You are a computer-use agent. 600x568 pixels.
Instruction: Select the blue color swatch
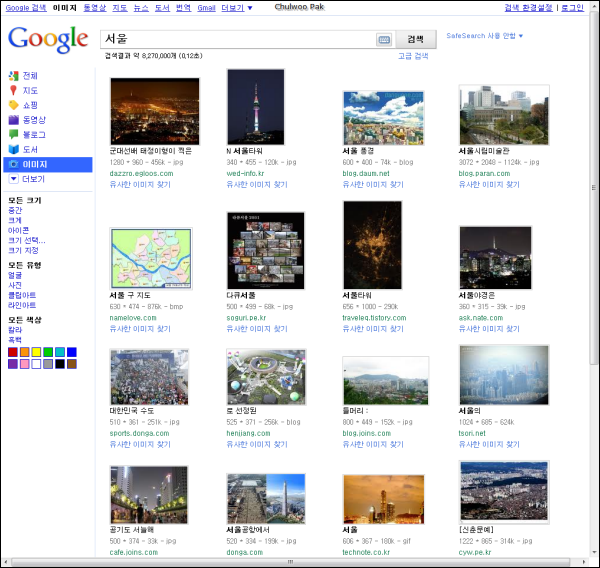tap(72, 352)
